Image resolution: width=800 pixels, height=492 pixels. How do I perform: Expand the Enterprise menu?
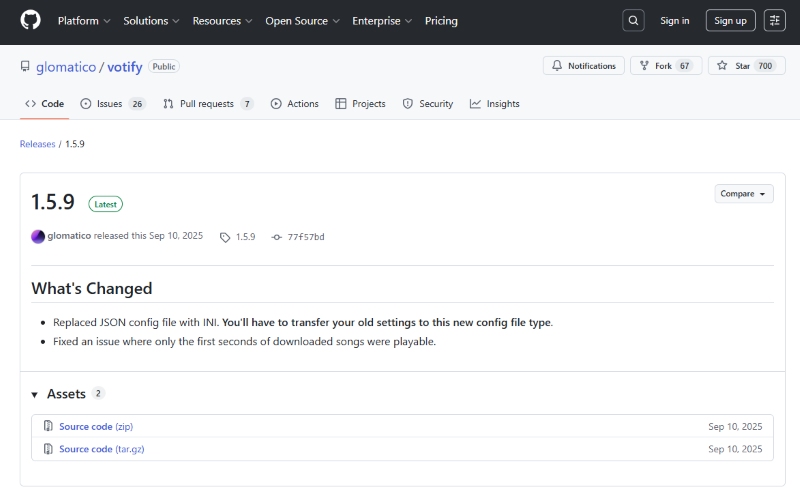pos(382,21)
